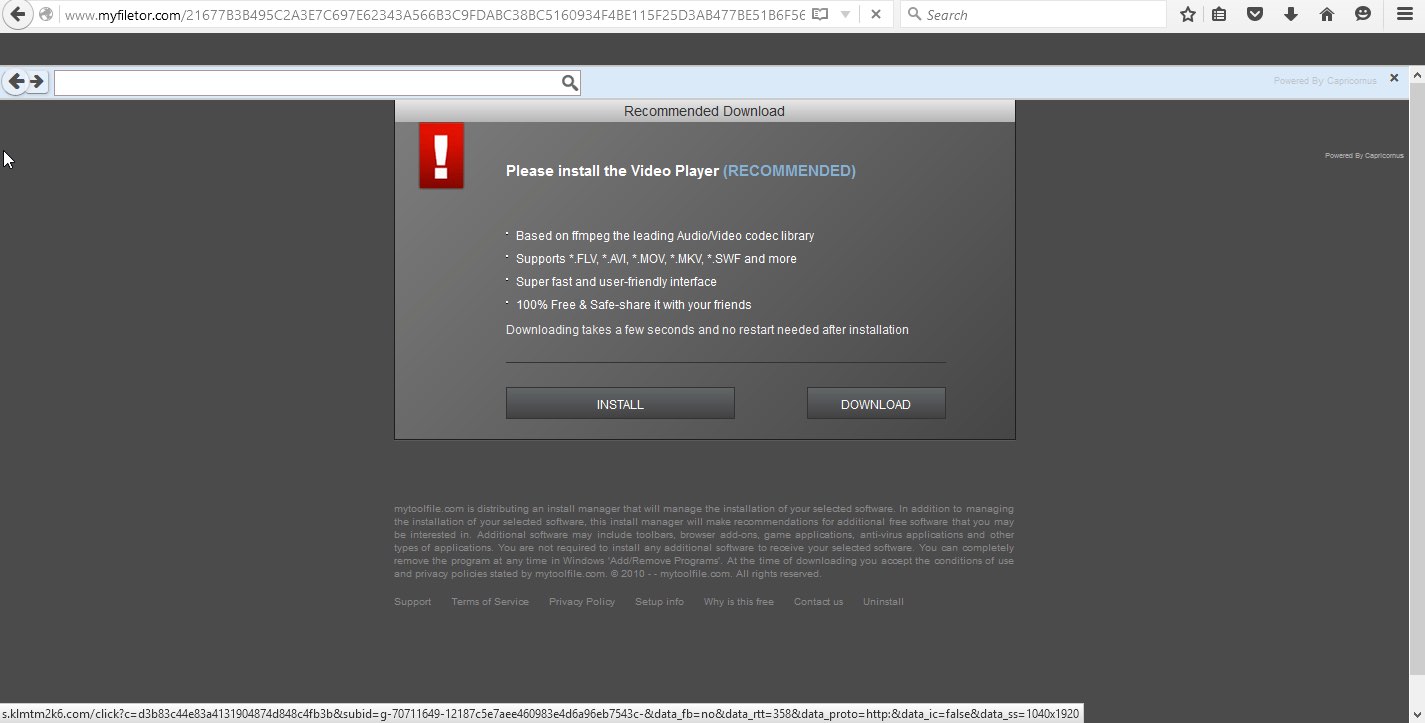
Task: Show bookmarks list icon
Action: (1219, 15)
